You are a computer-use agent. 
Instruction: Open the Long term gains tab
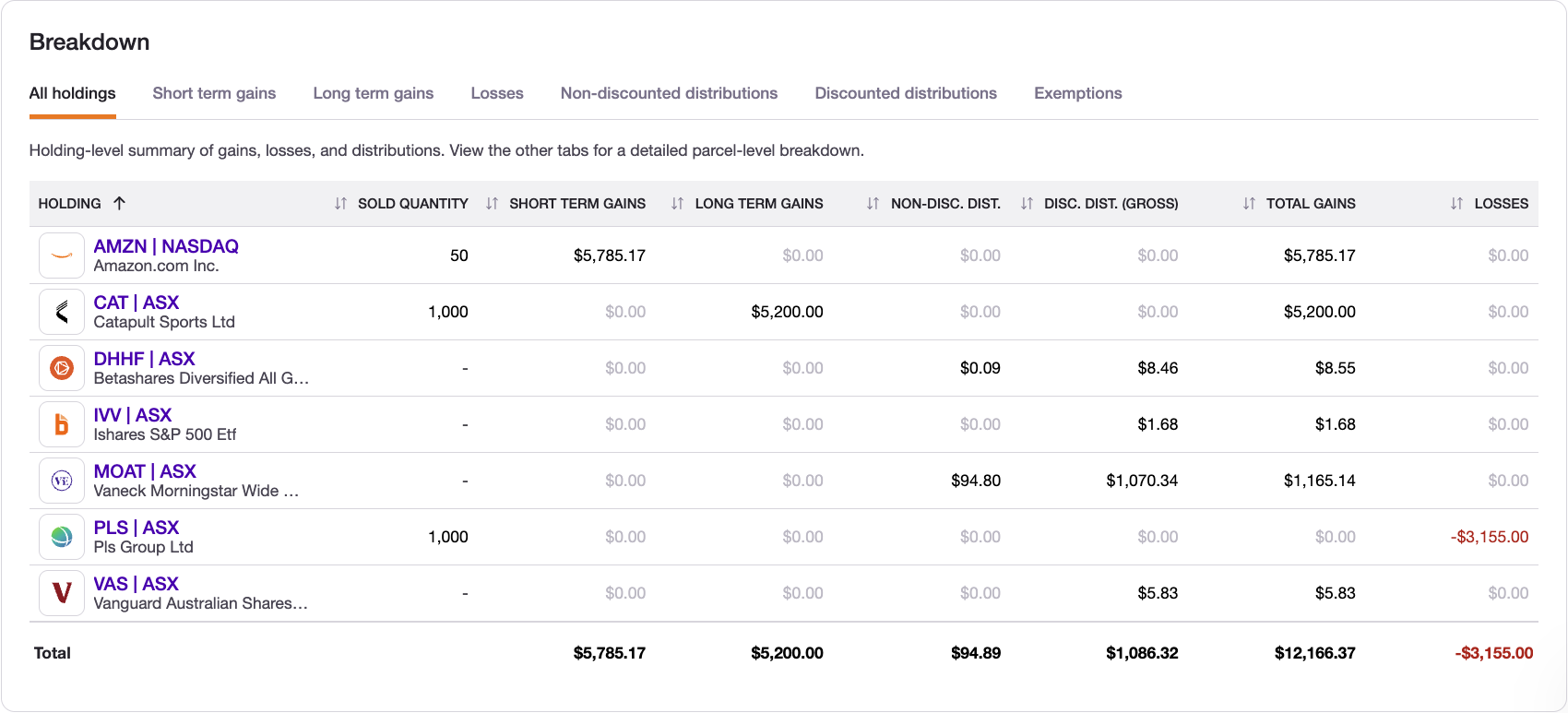pos(374,93)
